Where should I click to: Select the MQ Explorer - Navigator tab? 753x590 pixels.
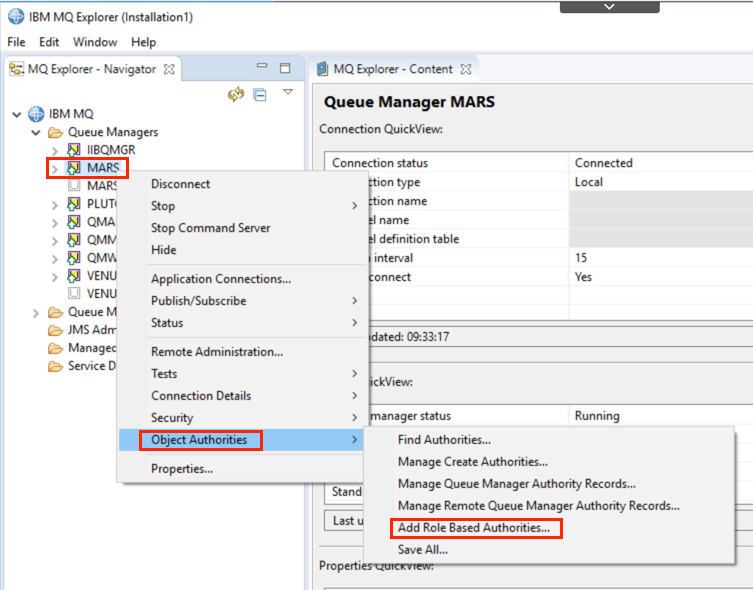[92, 69]
